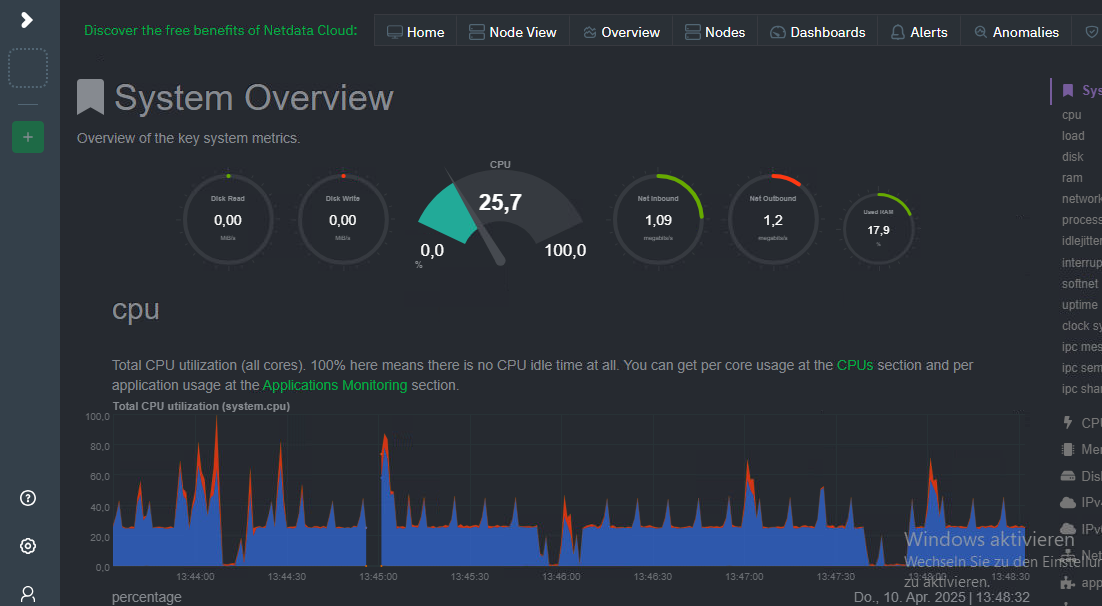
Task: Jump to cpu in right menu
Action: (1071, 115)
